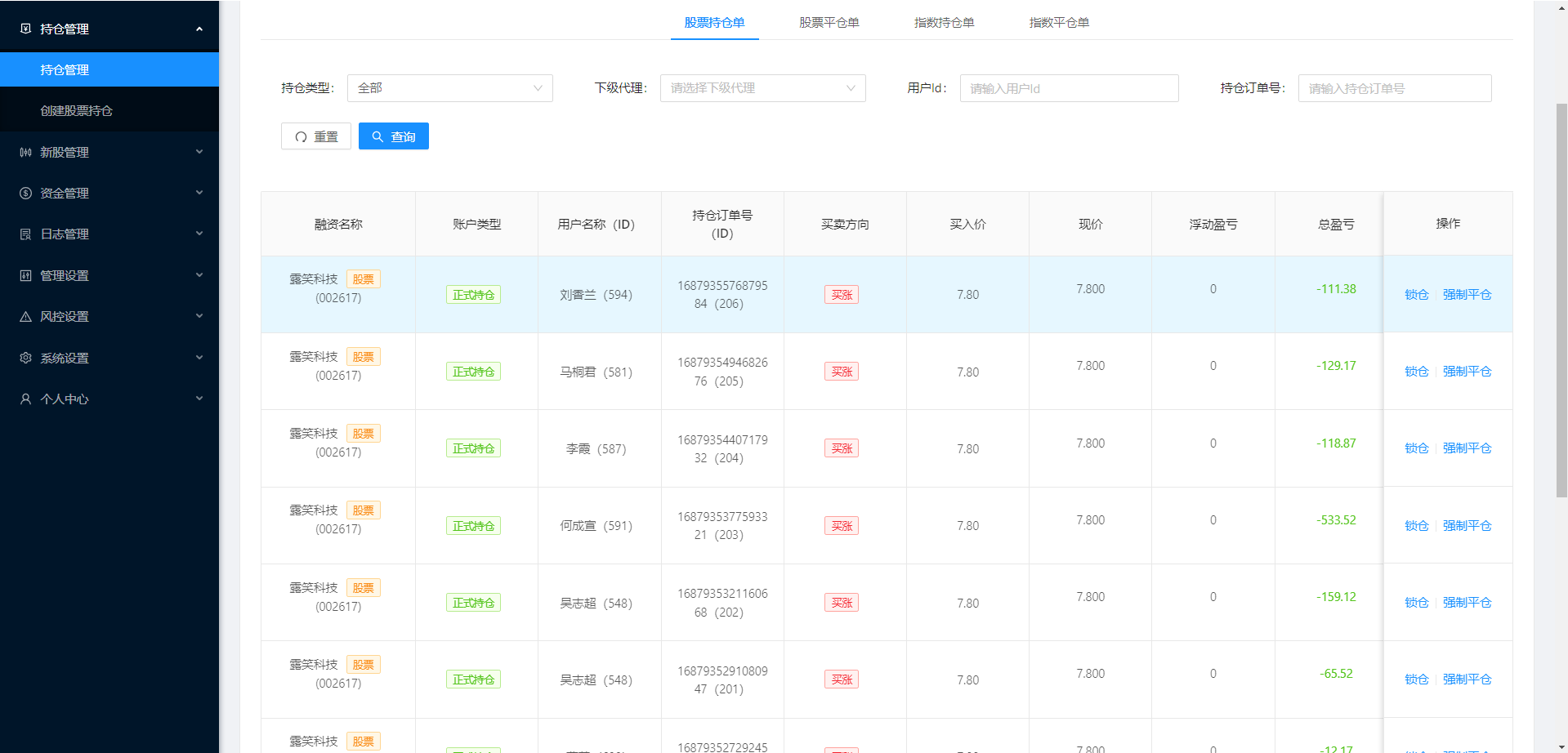This screenshot has height=753, width=1568.
Task: Click the 用户Id input field
Action: coord(1068,88)
